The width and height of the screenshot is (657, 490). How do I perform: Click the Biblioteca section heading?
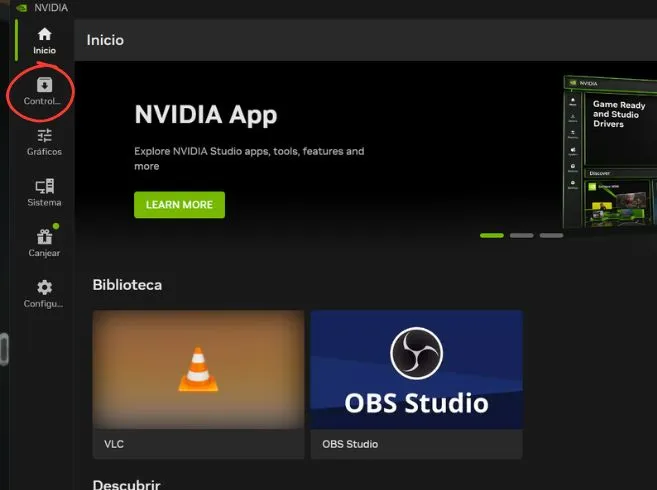[127, 285]
